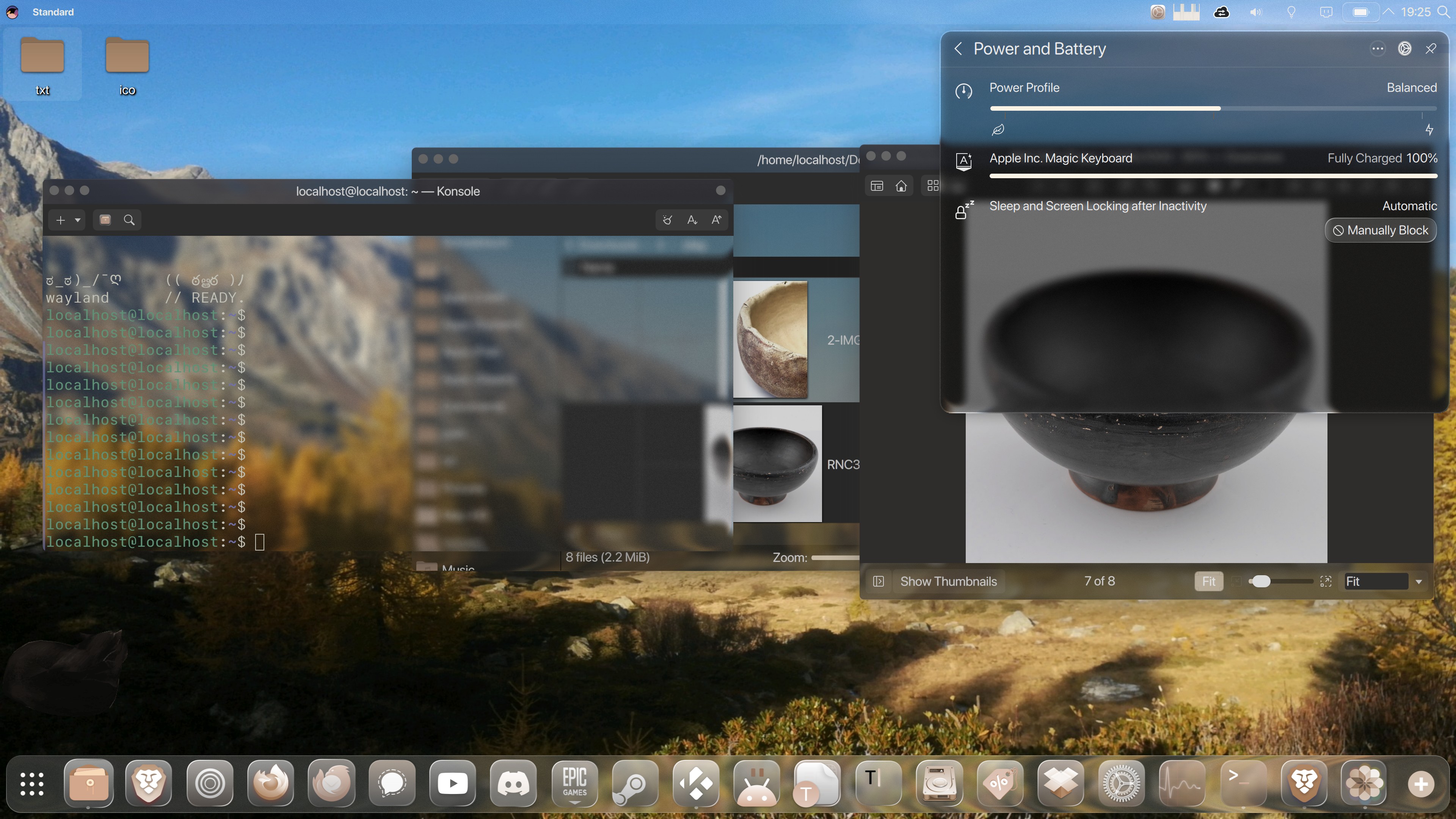The width and height of the screenshot is (1456, 819).
Task: Open System Settings gear in dock
Action: click(x=1122, y=783)
